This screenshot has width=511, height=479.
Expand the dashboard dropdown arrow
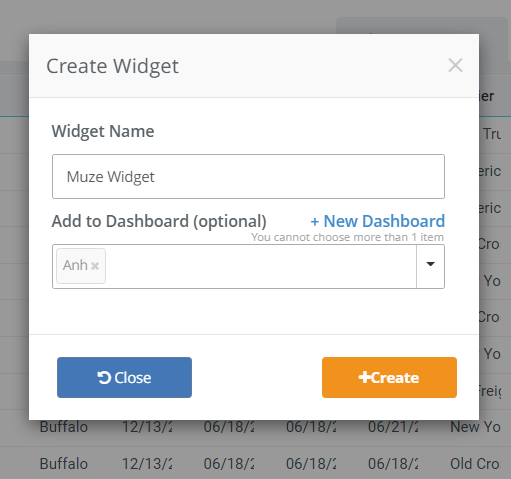430,266
